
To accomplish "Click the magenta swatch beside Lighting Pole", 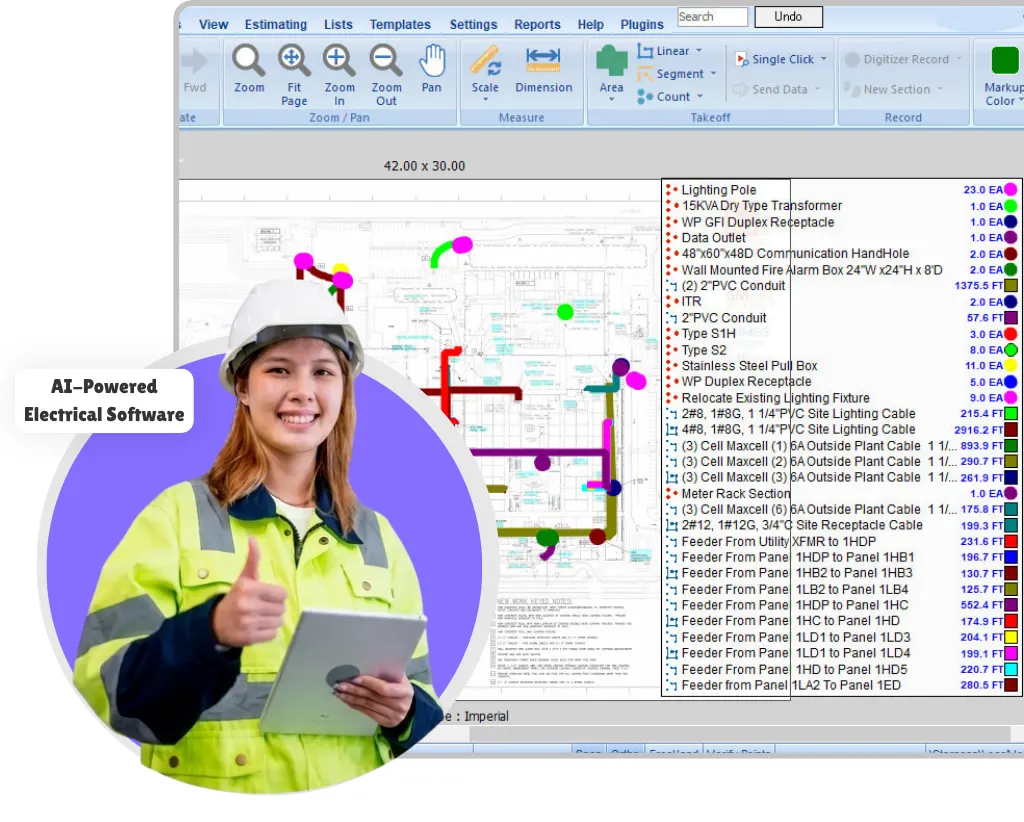I will tap(1011, 190).
